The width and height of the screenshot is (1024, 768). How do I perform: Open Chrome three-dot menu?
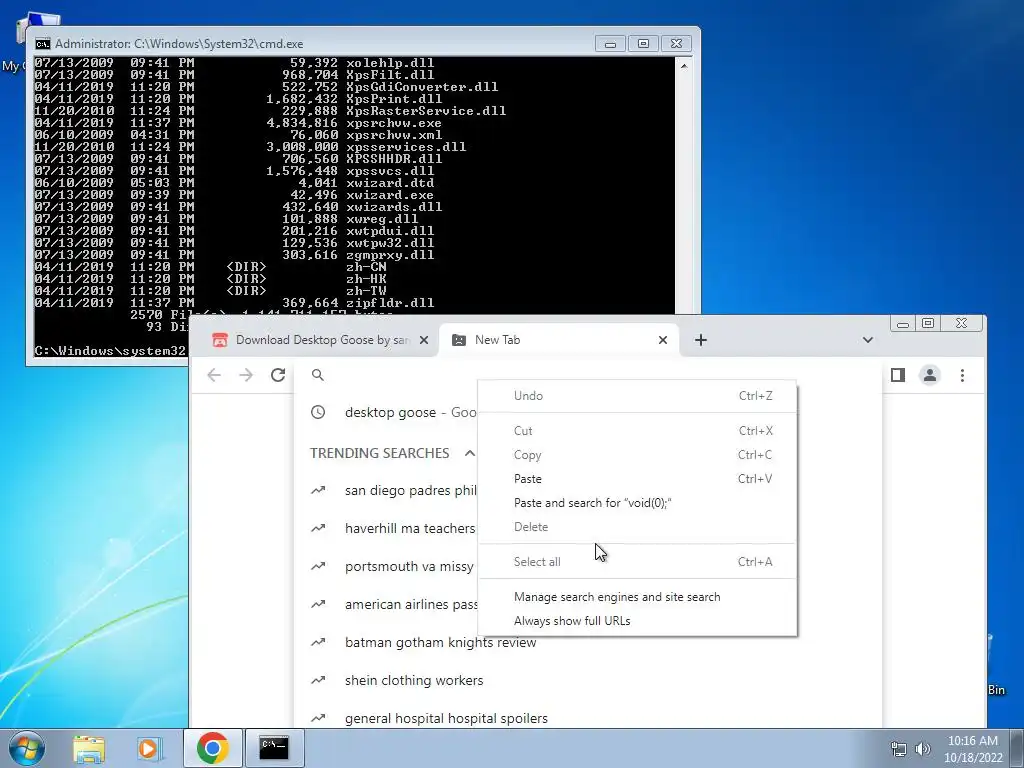(x=962, y=375)
